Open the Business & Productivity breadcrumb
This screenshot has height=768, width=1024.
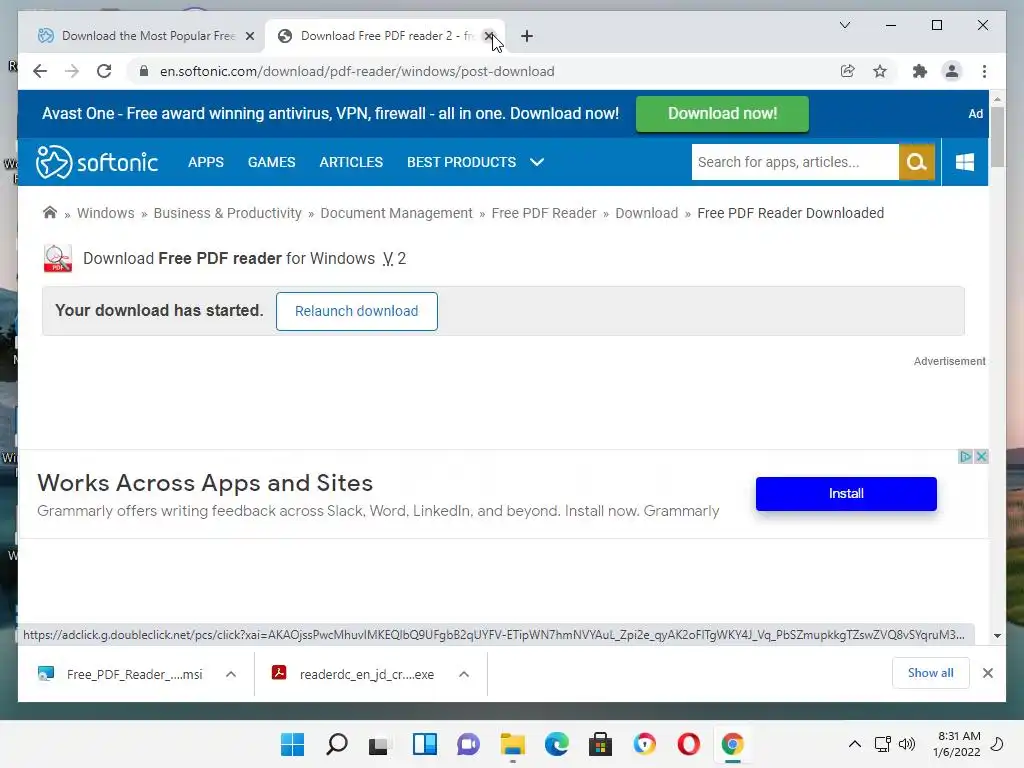[x=227, y=213]
